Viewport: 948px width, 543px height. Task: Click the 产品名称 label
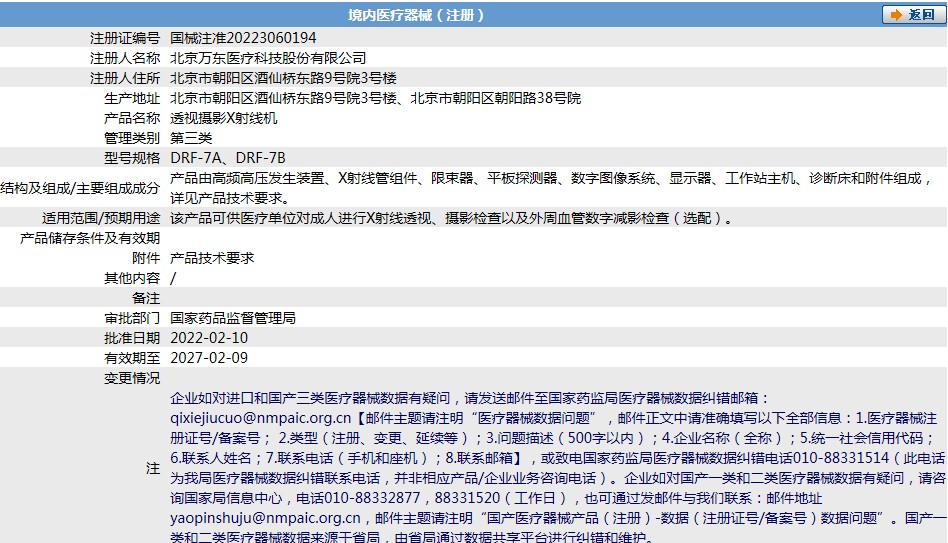pos(132,118)
